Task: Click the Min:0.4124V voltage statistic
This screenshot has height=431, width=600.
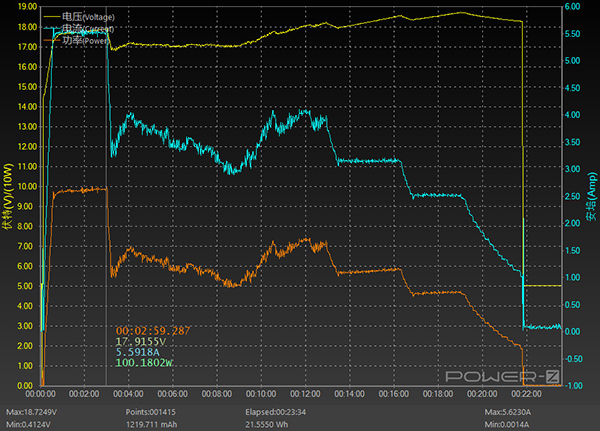Action: tap(30, 424)
